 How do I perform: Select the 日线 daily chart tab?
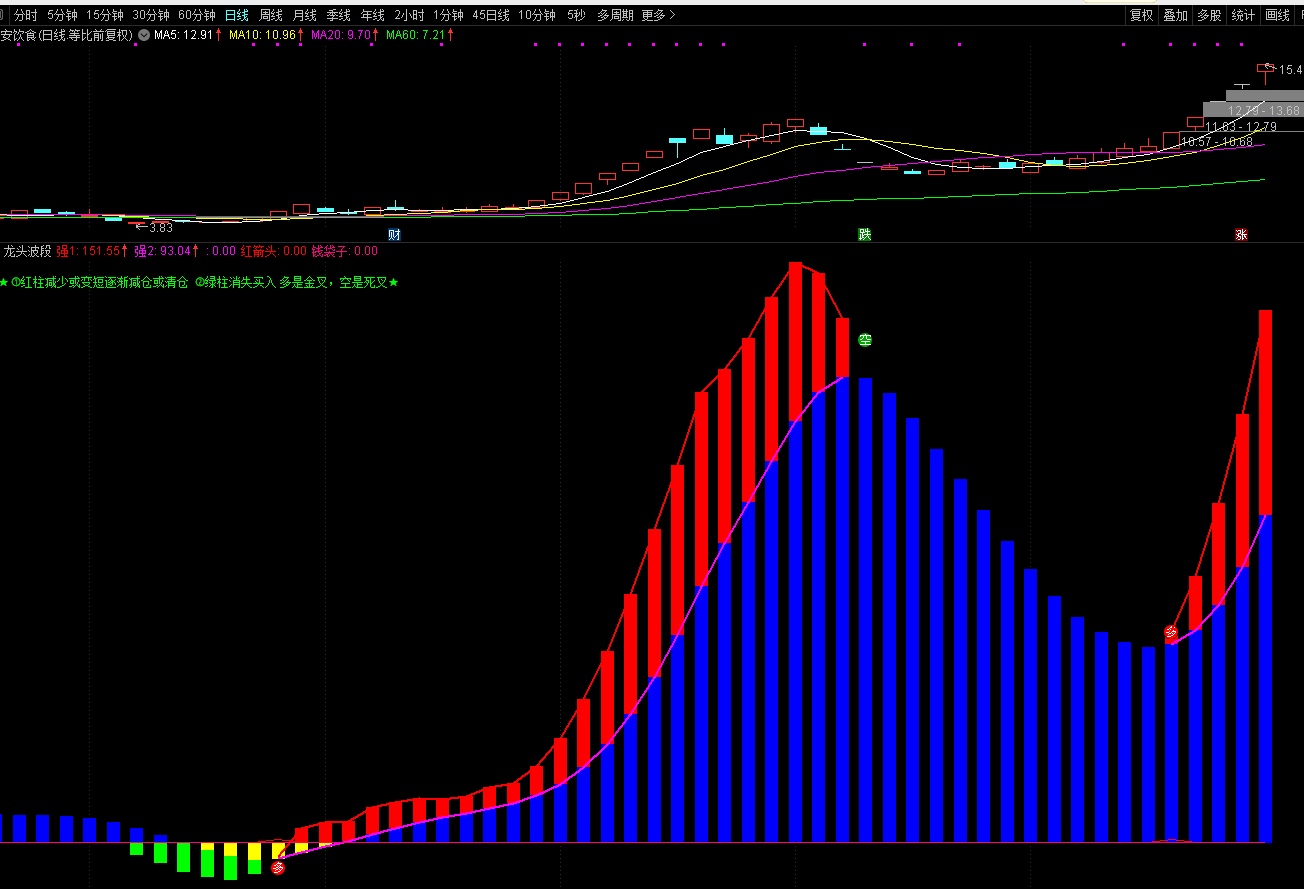(x=237, y=15)
